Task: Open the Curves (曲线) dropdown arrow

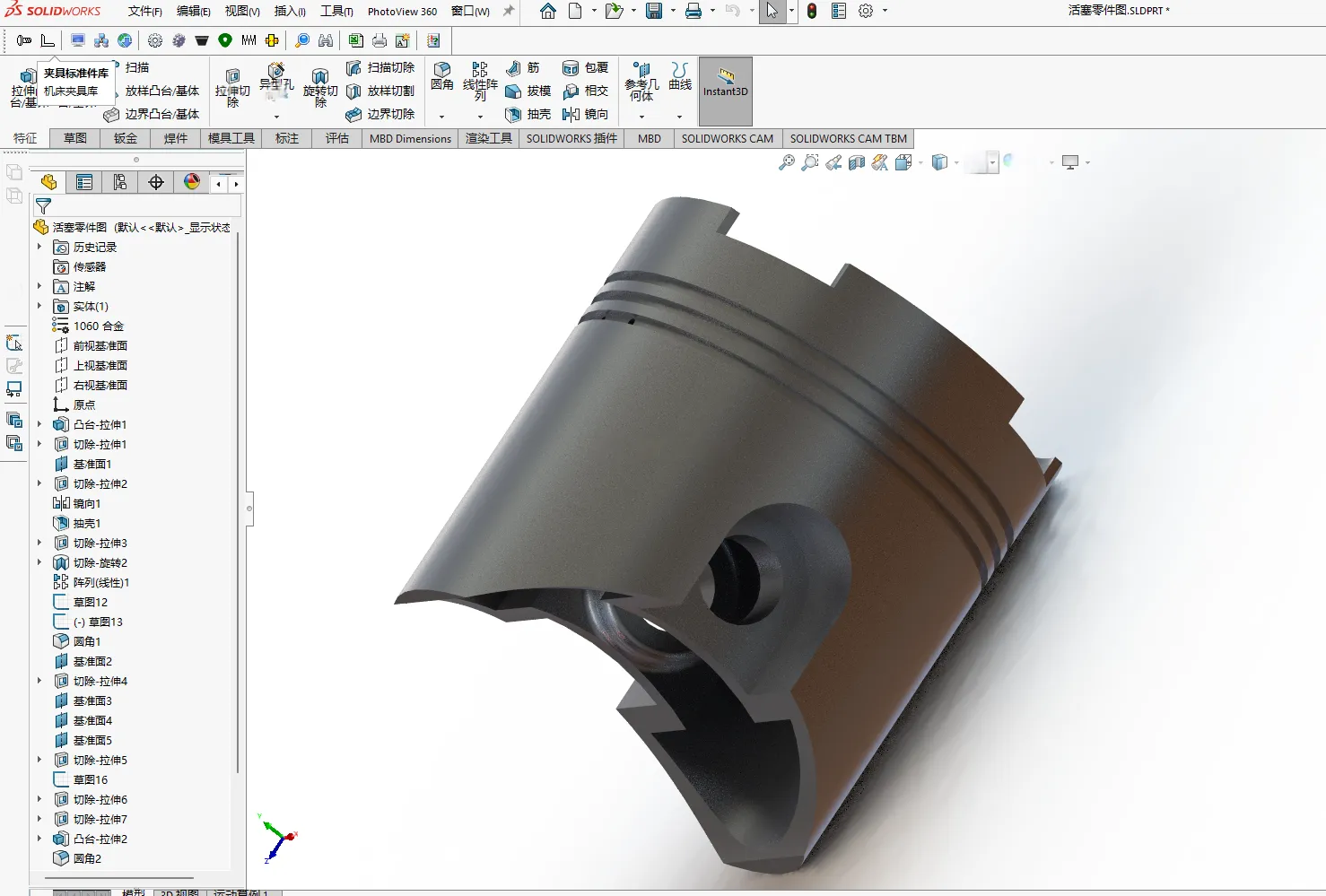Action: (679, 117)
